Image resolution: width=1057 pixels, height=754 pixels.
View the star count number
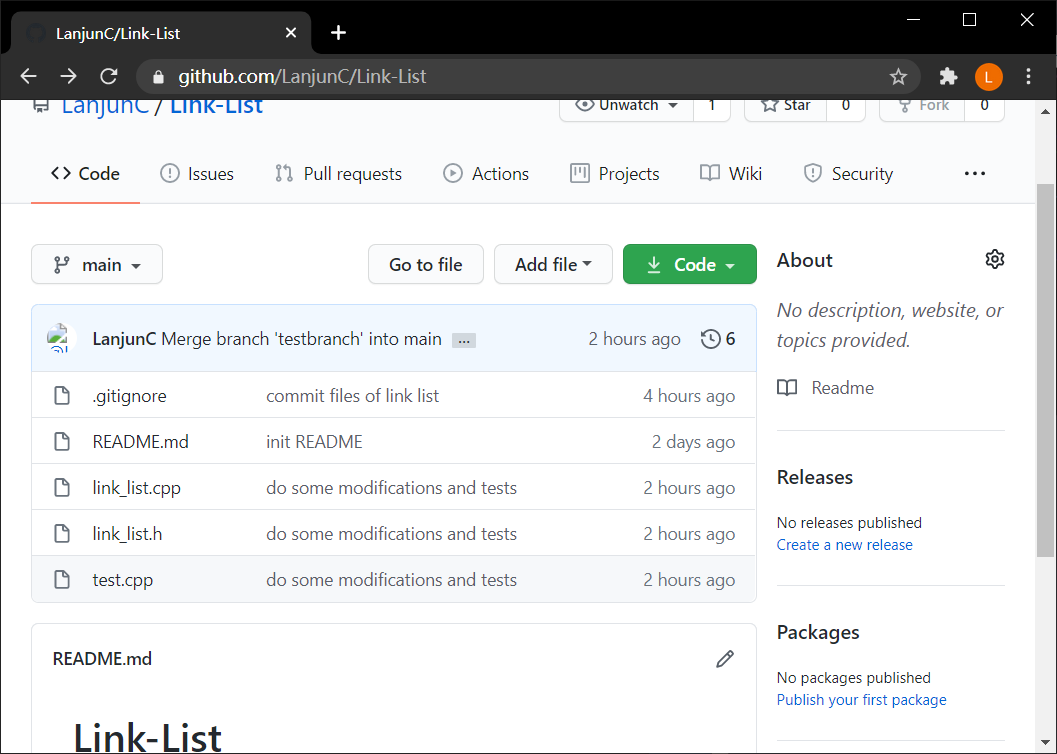tap(846, 106)
